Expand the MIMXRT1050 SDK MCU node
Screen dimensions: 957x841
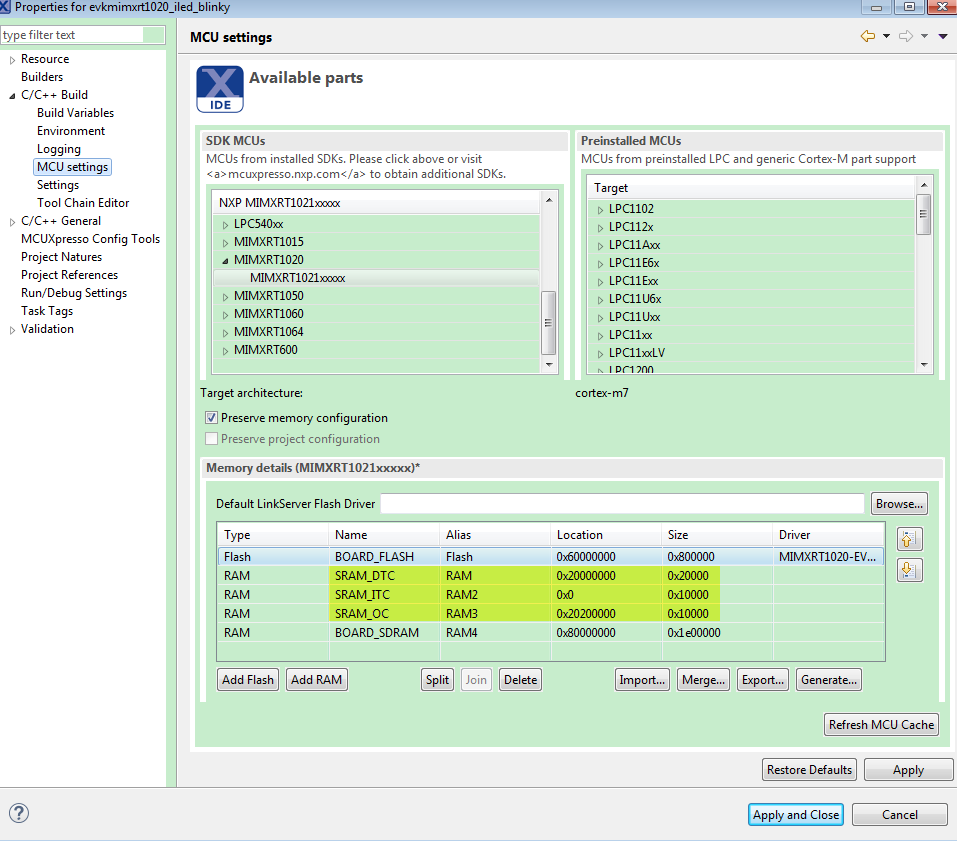coord(225,297)
